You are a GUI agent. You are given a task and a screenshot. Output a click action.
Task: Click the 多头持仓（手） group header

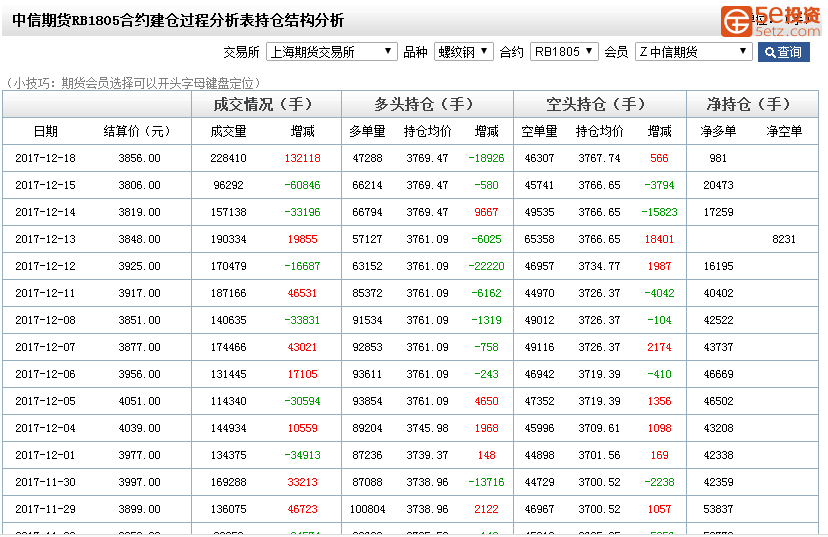[x=427, y=104]
